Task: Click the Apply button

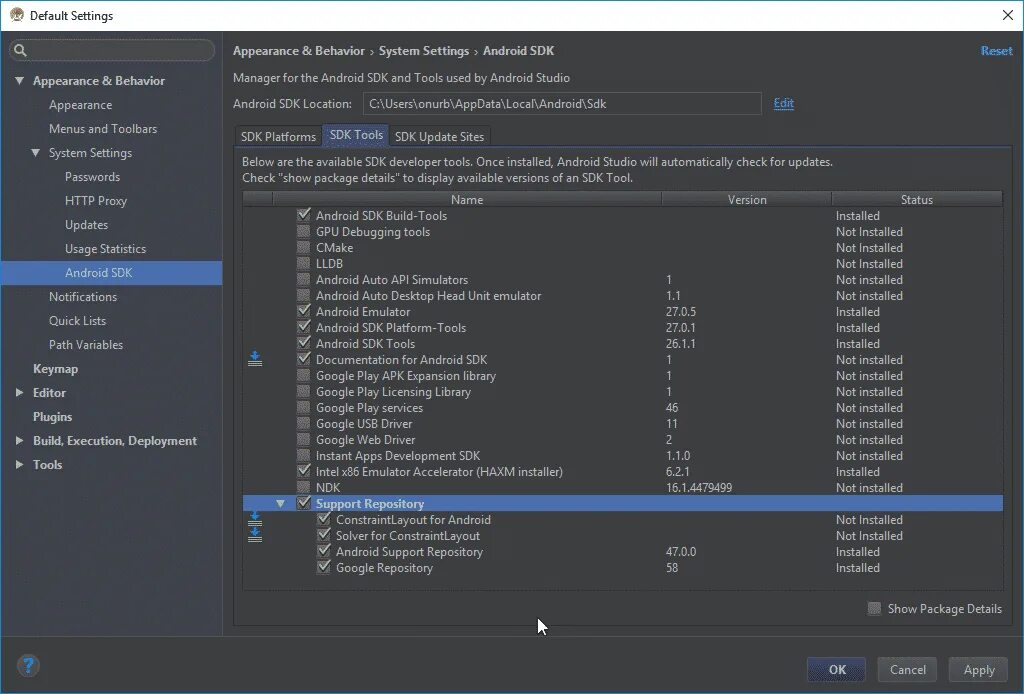Action: (x=979, y=669)
